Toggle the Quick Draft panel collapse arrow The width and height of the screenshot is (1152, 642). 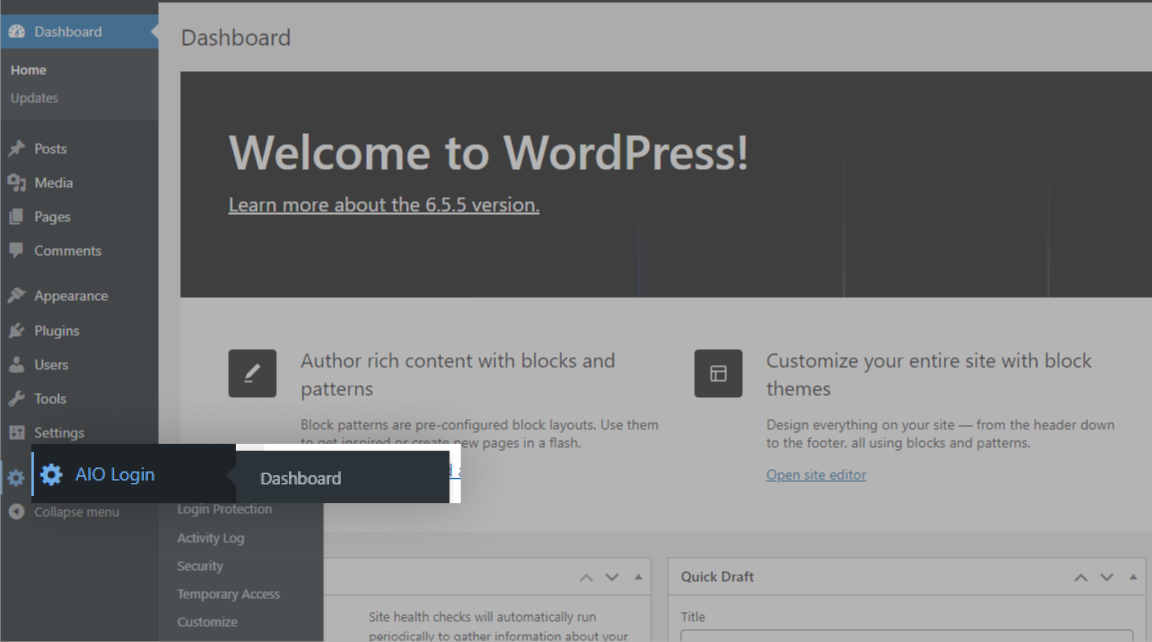[1133, 577]
